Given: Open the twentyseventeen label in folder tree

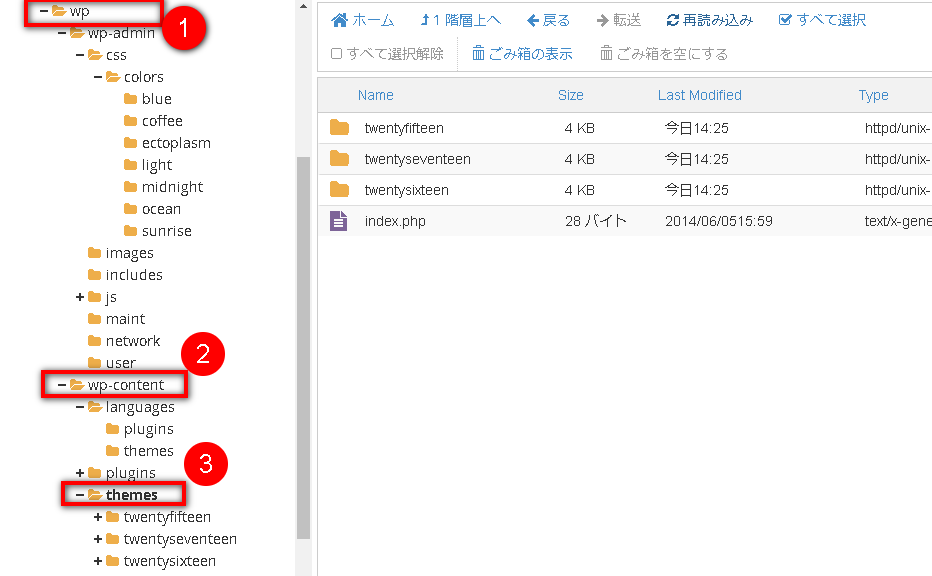Looking at the screenshot, I should tap(180, 539).
